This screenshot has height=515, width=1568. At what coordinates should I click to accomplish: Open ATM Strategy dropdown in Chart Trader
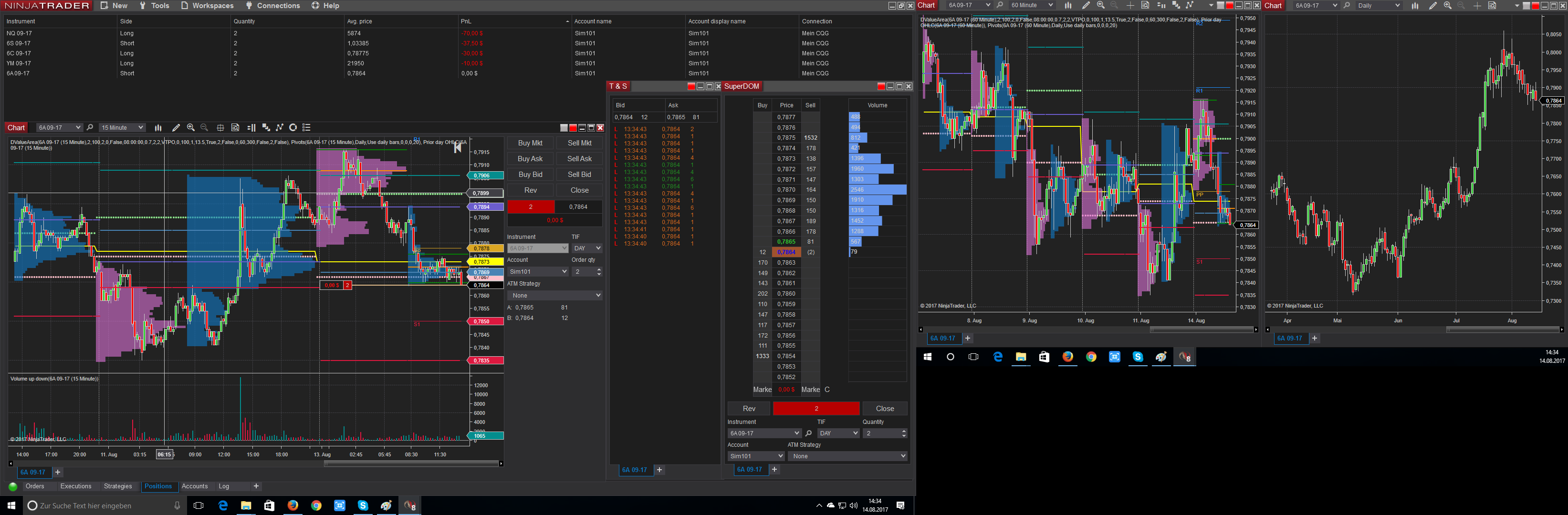click(x=554, y=296)
